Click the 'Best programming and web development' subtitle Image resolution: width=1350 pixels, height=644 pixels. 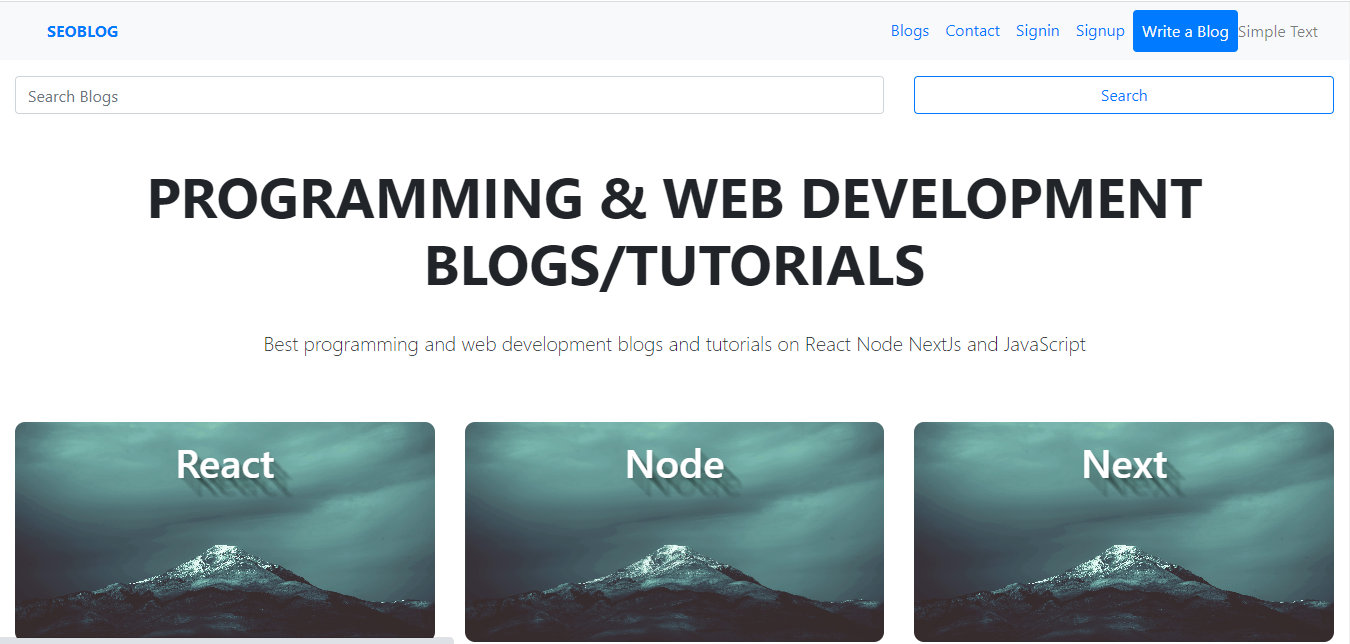click(675, 344)
